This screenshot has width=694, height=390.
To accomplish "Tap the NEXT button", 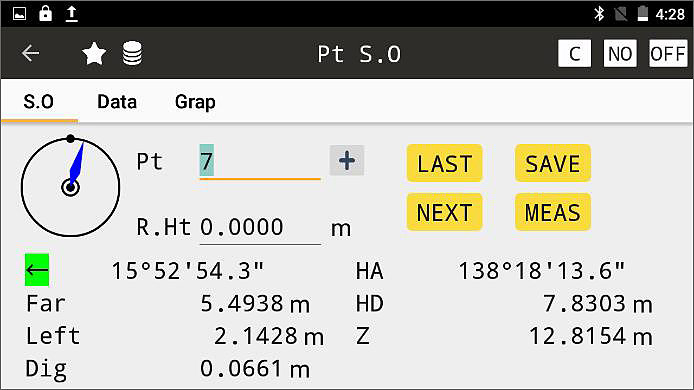I will pyautogui.click(x=444, y=212).
